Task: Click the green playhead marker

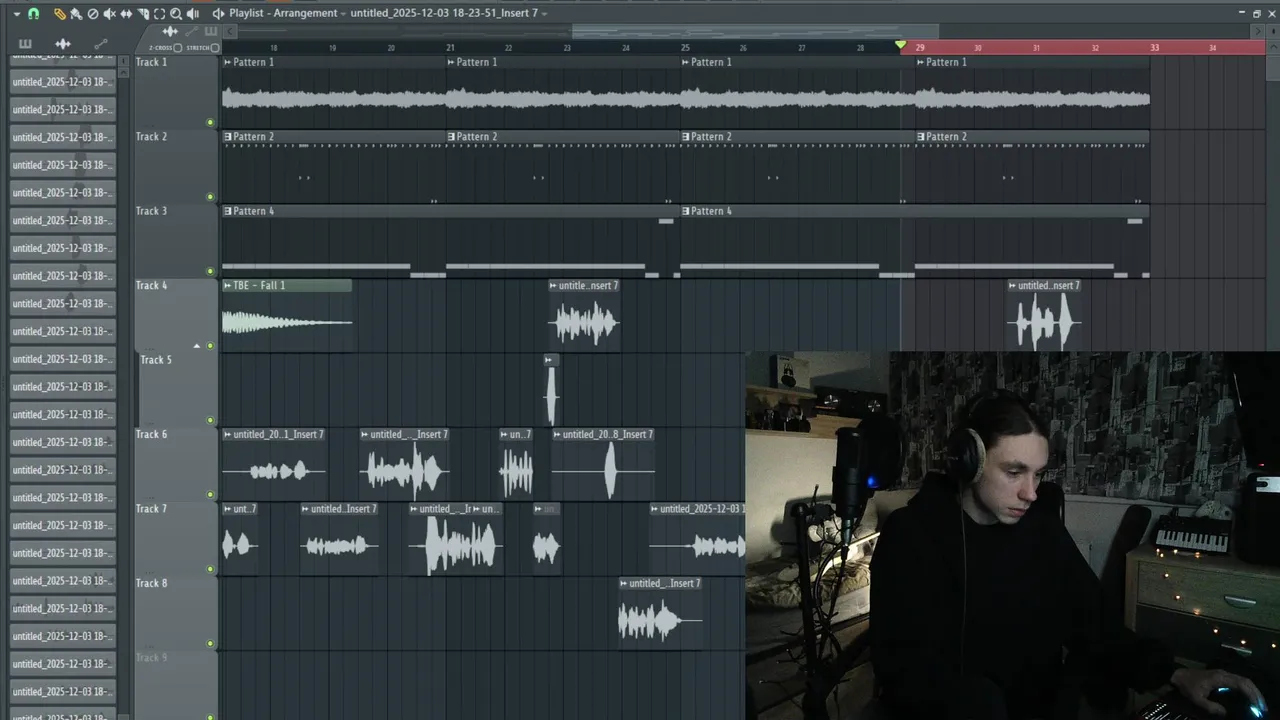Action: [x=900, y=45]
